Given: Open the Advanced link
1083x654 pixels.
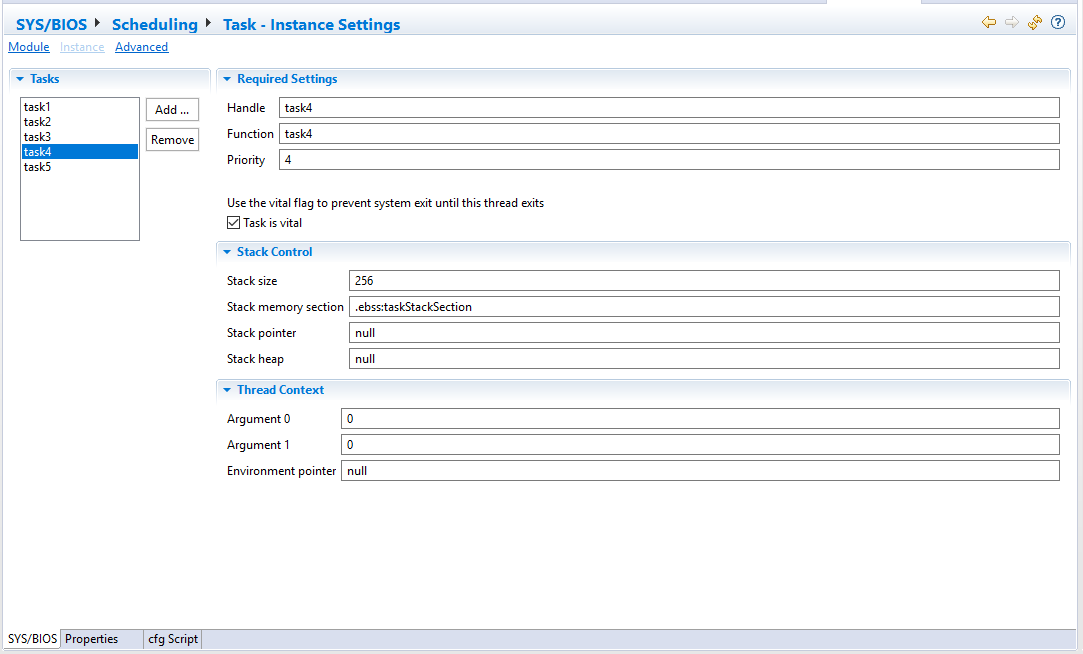Looking at the screenshot, I should pos(142,47).
